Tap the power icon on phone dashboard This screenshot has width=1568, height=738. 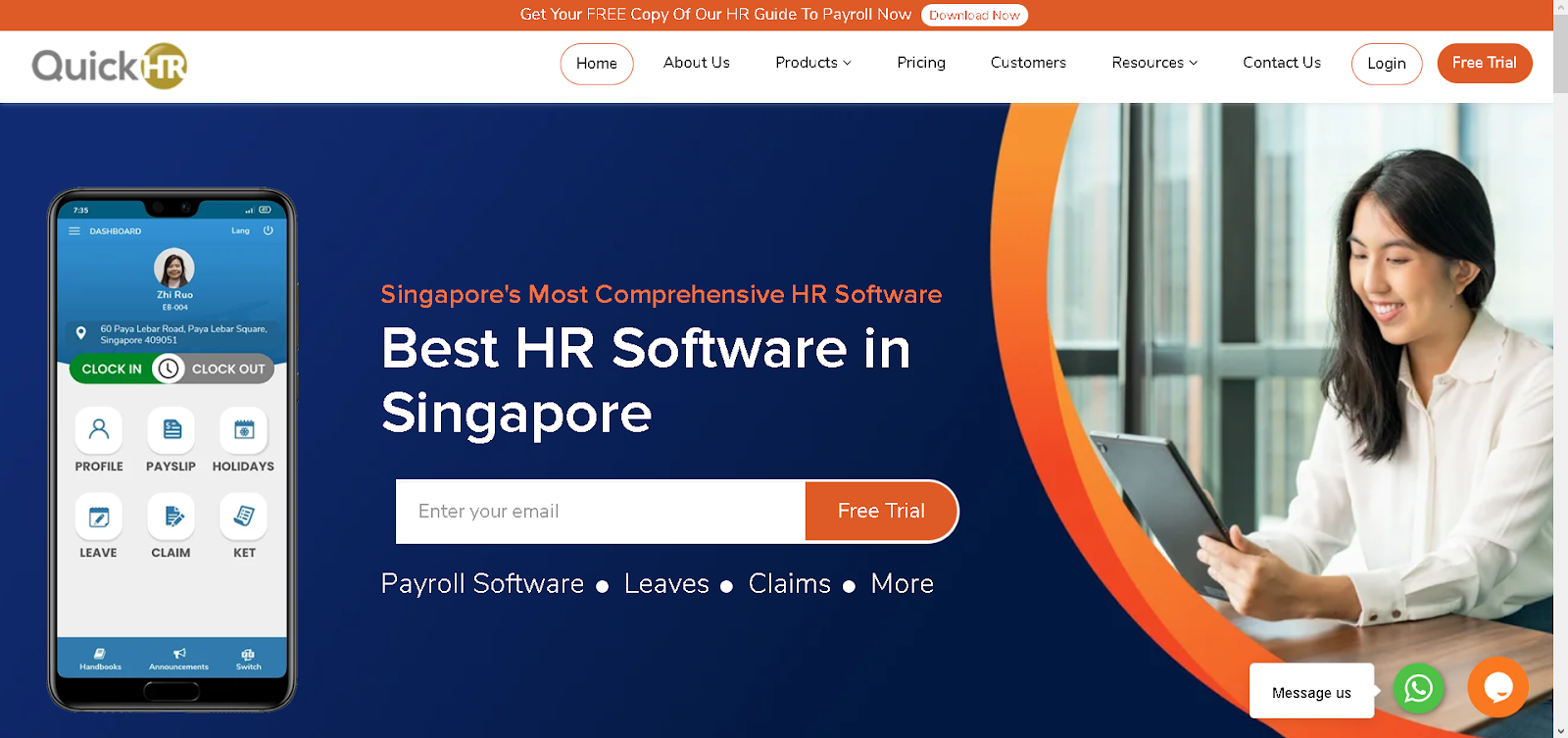268,230
